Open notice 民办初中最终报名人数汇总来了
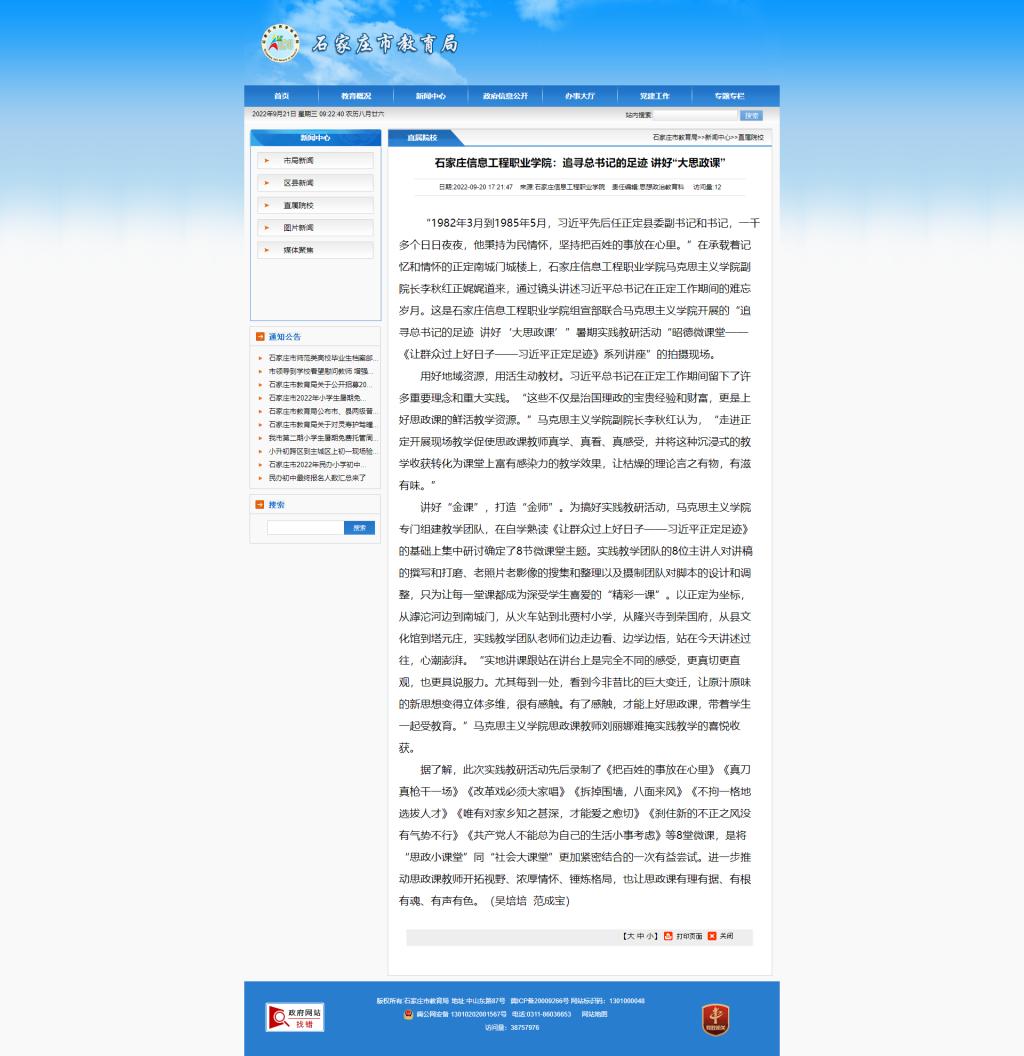This screenshot has height=1056, width=1024. tap(317, 478)
